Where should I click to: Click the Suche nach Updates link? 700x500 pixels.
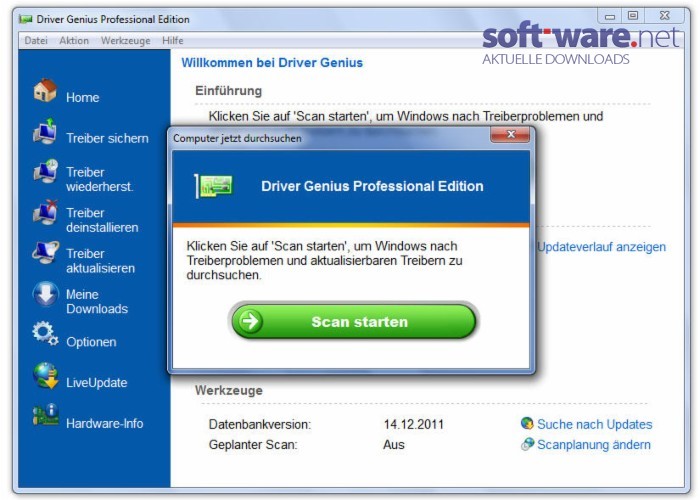click(594, 424)
